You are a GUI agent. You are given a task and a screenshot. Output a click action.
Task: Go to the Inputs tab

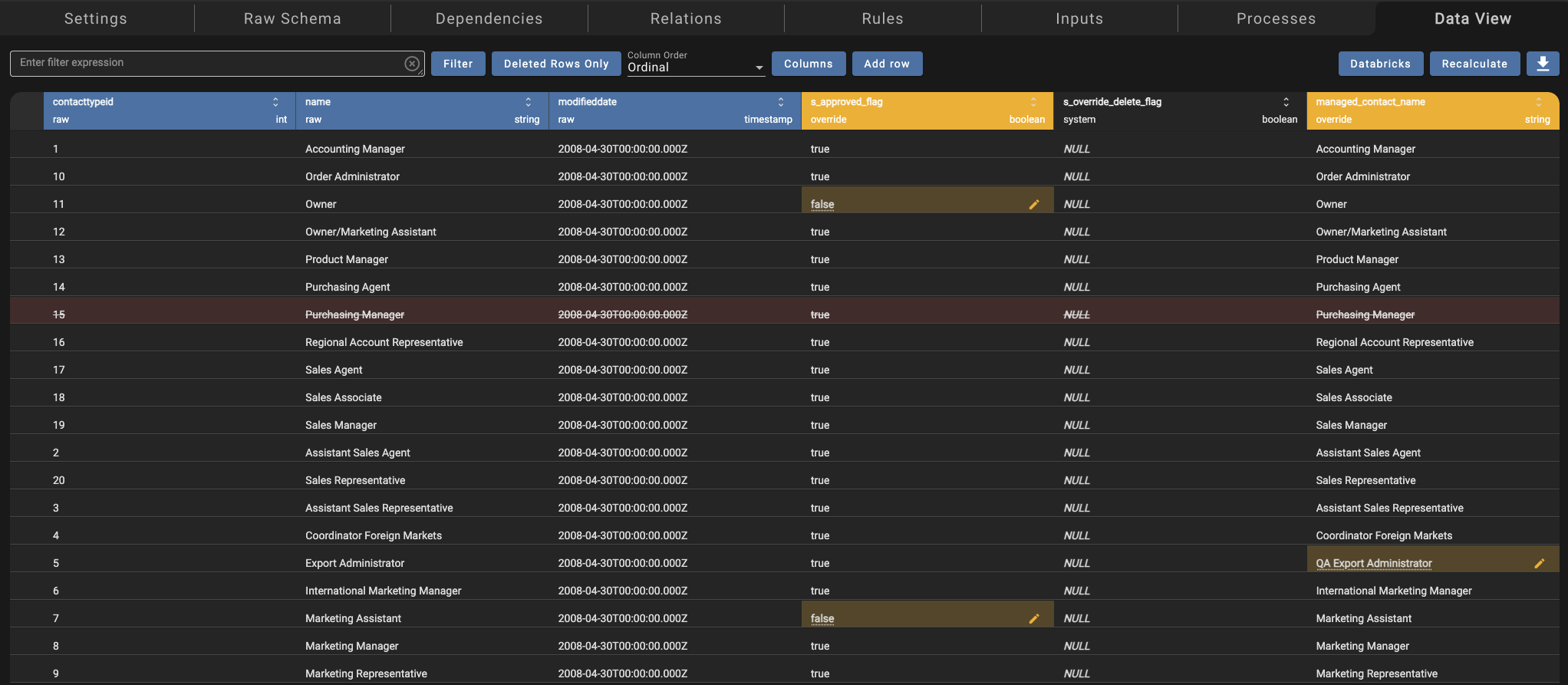click(x=1079, y=18)
